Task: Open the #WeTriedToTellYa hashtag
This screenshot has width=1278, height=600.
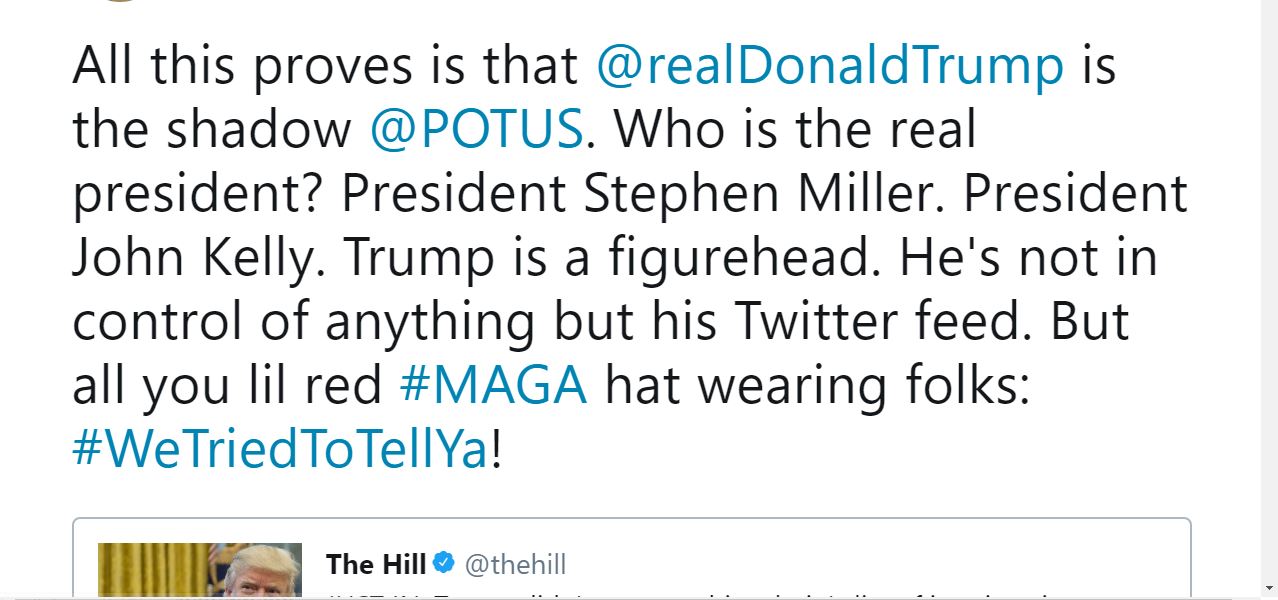Action: coord(281,450)
